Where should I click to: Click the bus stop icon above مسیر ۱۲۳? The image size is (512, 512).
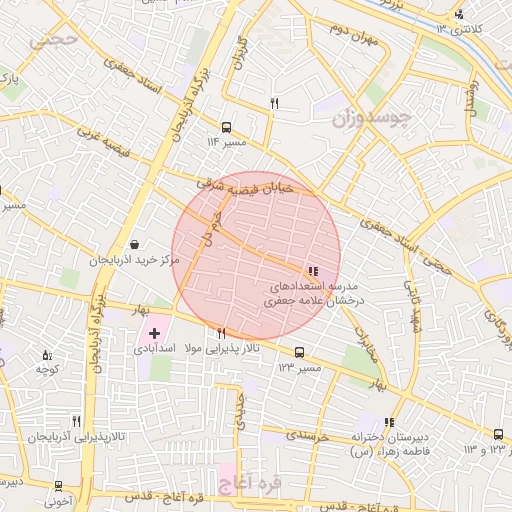coord(299,353)
